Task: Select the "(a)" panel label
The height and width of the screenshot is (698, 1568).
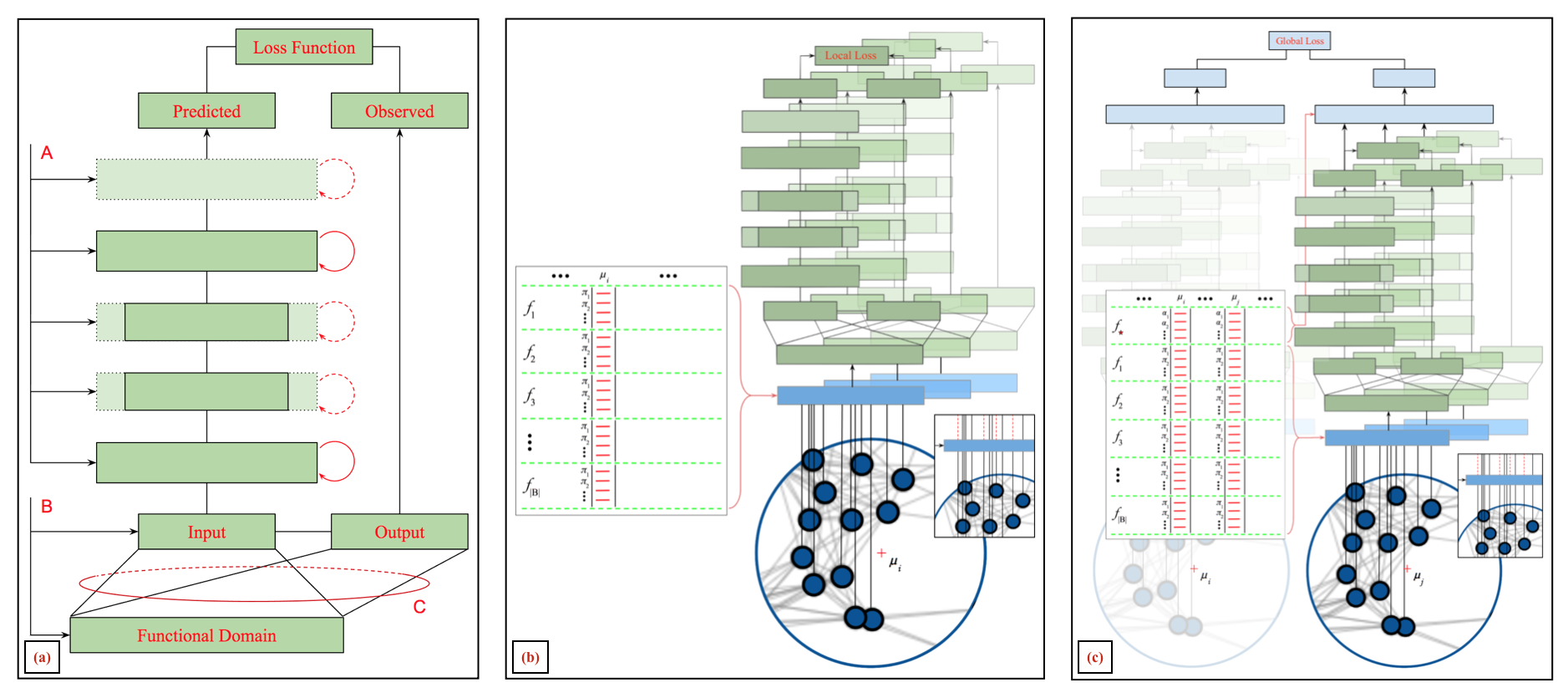Action: [x=42, y=657]
